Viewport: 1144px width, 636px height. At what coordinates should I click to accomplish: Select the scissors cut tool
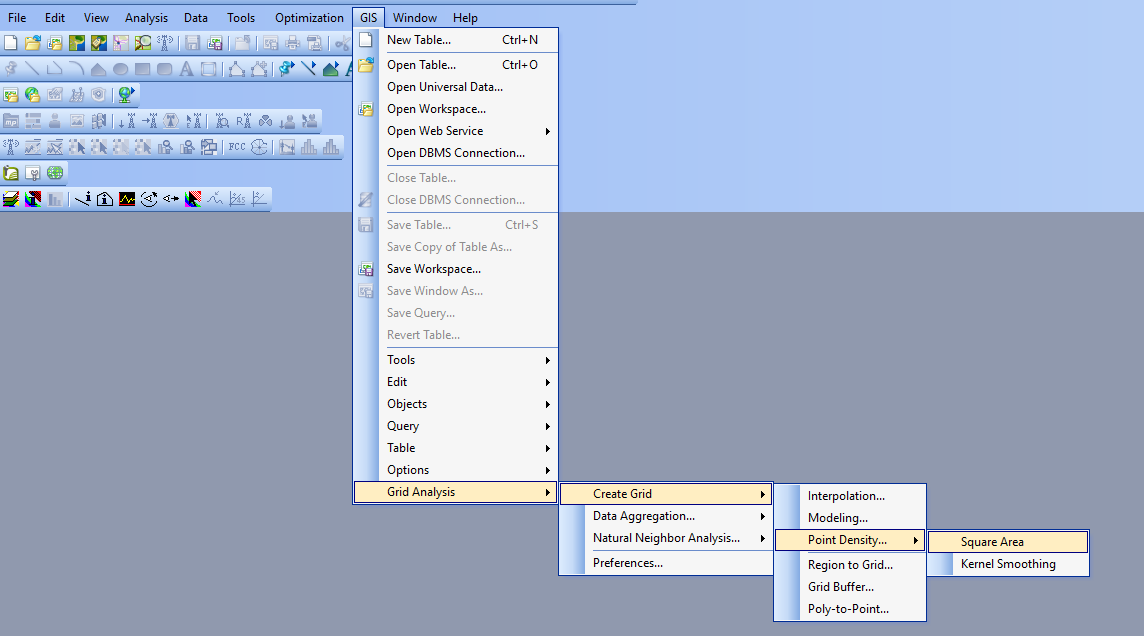340,43
